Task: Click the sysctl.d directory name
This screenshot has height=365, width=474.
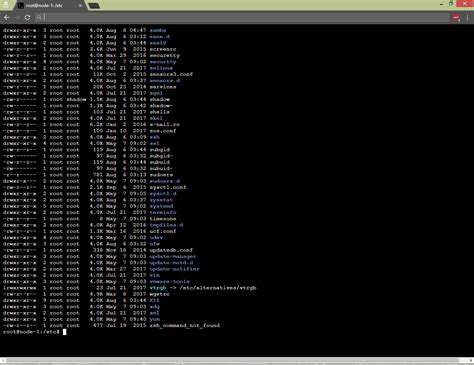Action: tap(163, 194)
